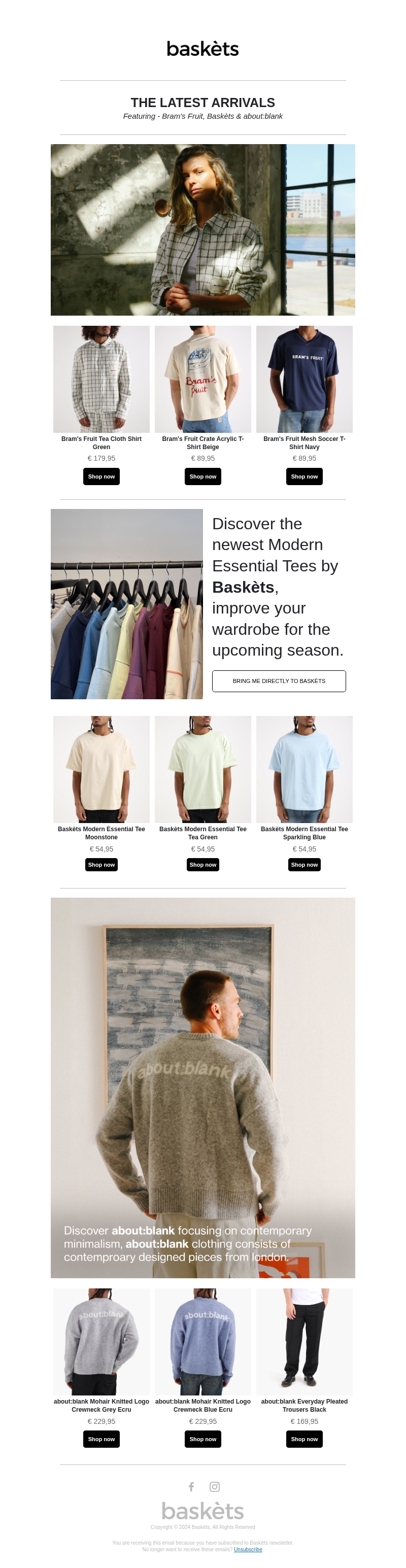The height and width of the screenshot is (1568, 406).
Task: Click the baskèts logo at top
Action: pyautogui.click(x=202, y=48)
